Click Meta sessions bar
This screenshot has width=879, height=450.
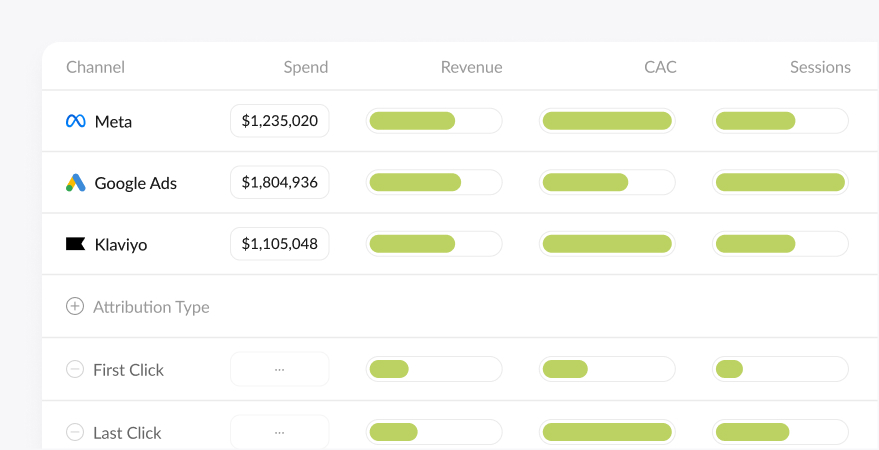780,120
